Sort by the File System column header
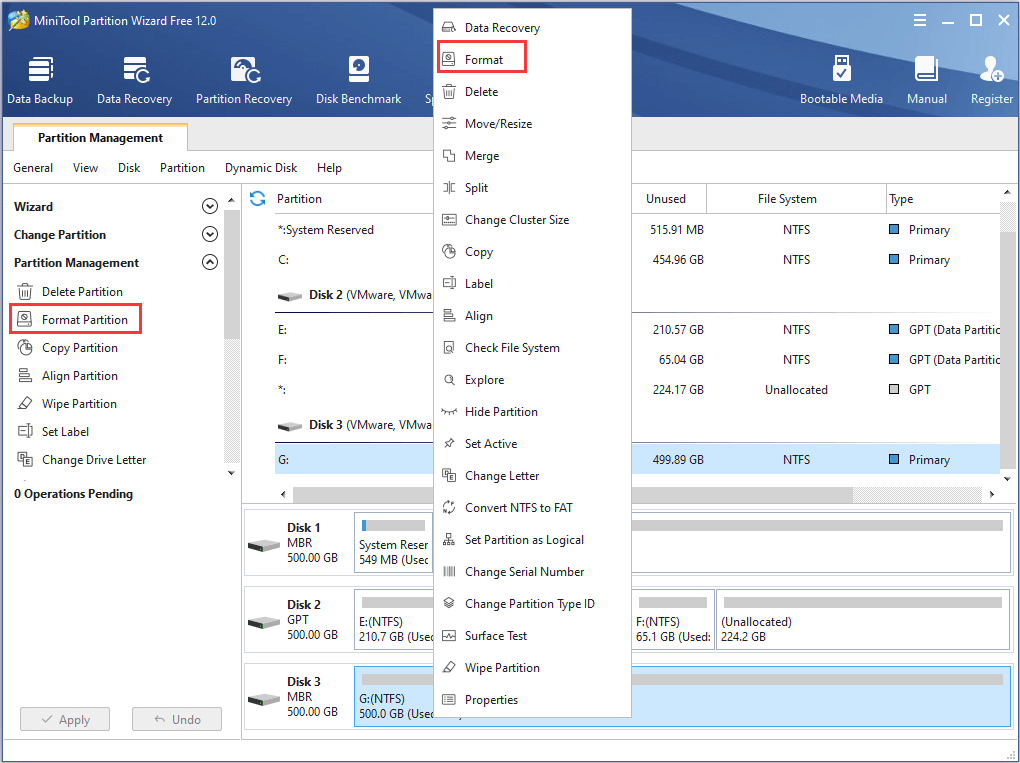The height and width of the screenshot is (763, 1020). (796, 198)
